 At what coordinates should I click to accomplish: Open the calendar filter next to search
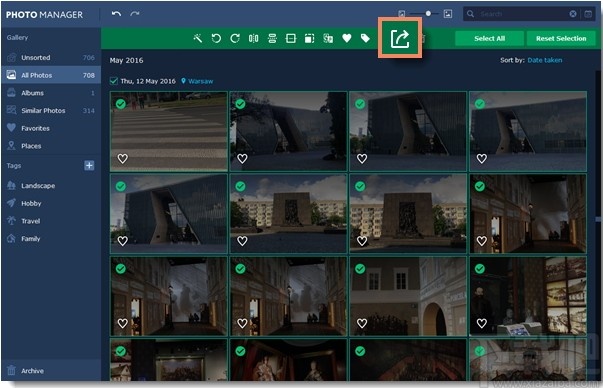tap(588, 14)
